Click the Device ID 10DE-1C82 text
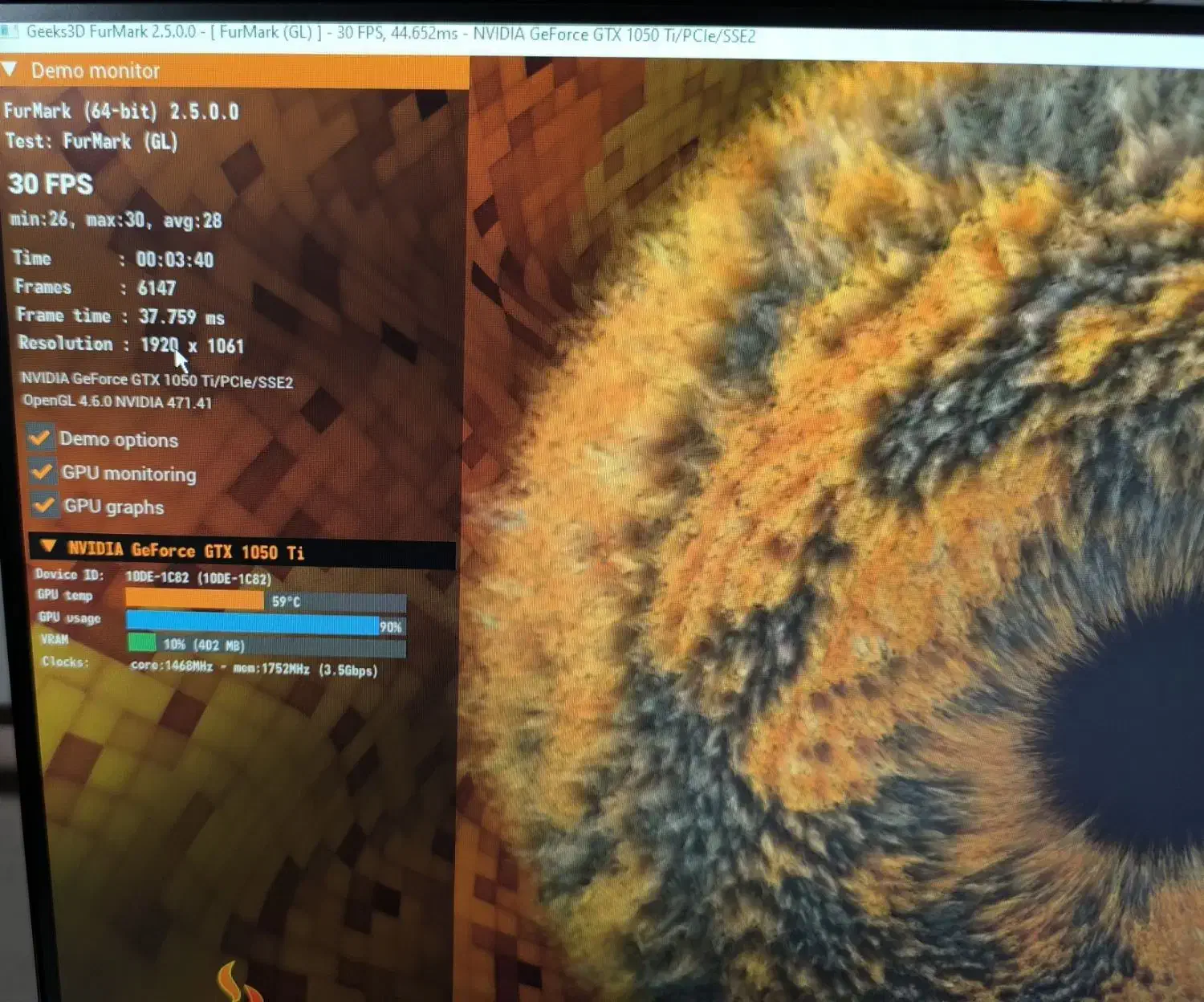This screenshot has height=1002, width=1204. point(197,577)
